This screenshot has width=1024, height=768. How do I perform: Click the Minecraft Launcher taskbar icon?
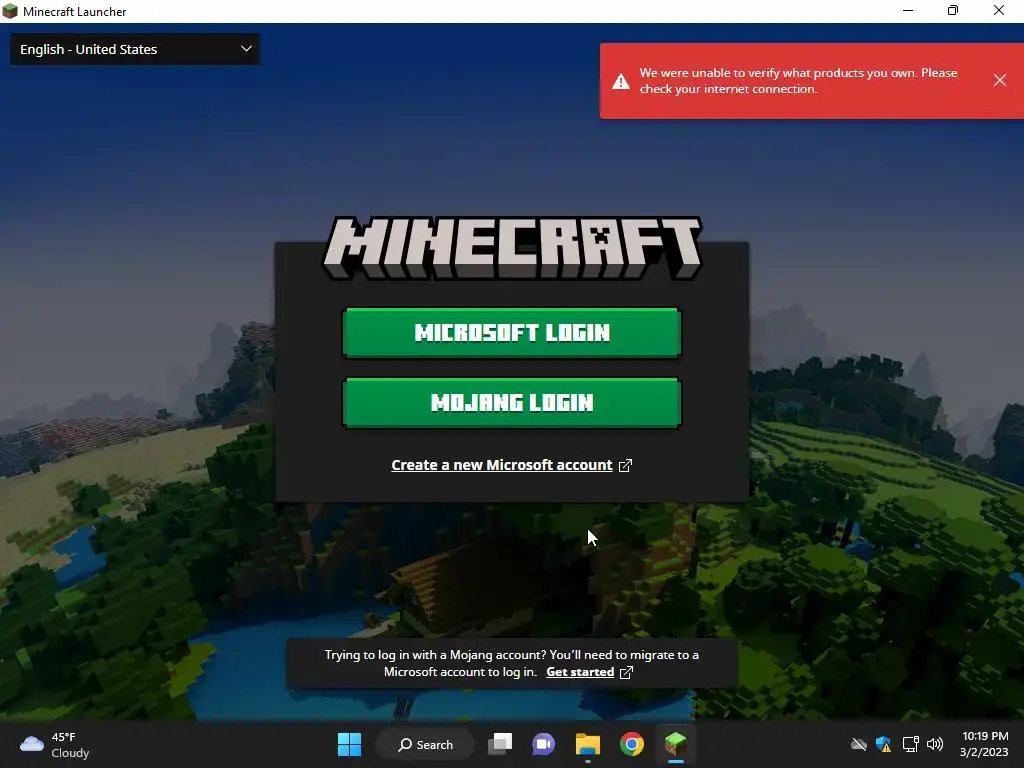click(x=676, y=744)
